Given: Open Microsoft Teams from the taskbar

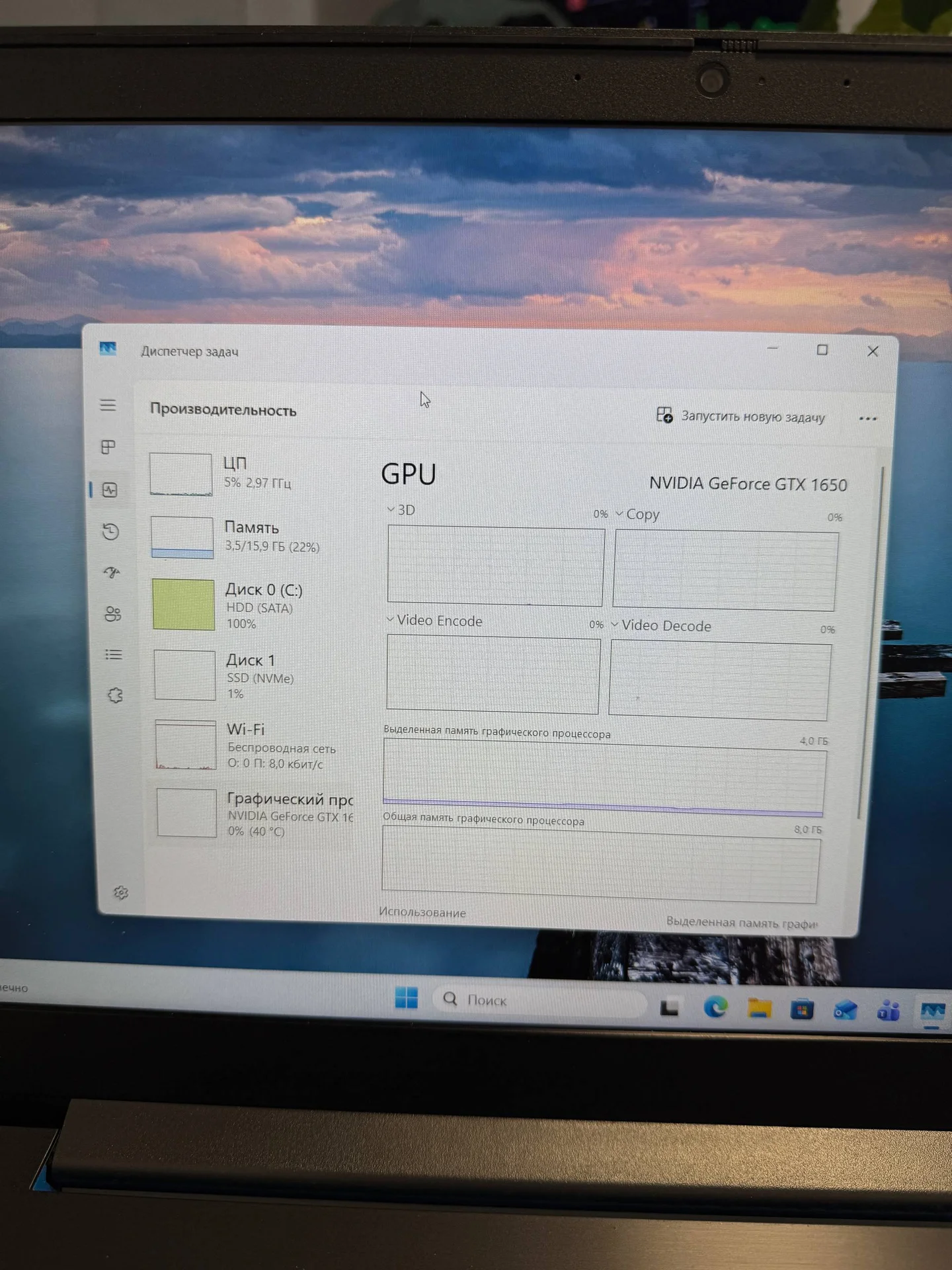Looking at the screenshot, I should 889,1011.
